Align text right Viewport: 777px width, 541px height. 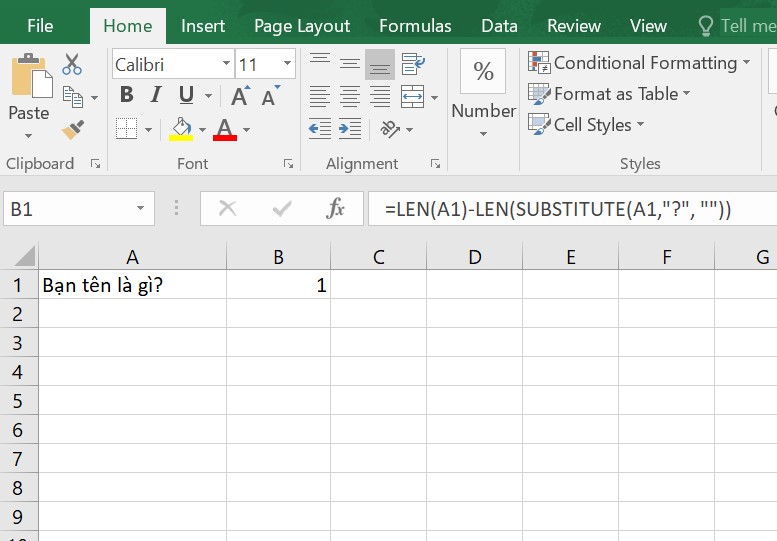tap(380, 97)
